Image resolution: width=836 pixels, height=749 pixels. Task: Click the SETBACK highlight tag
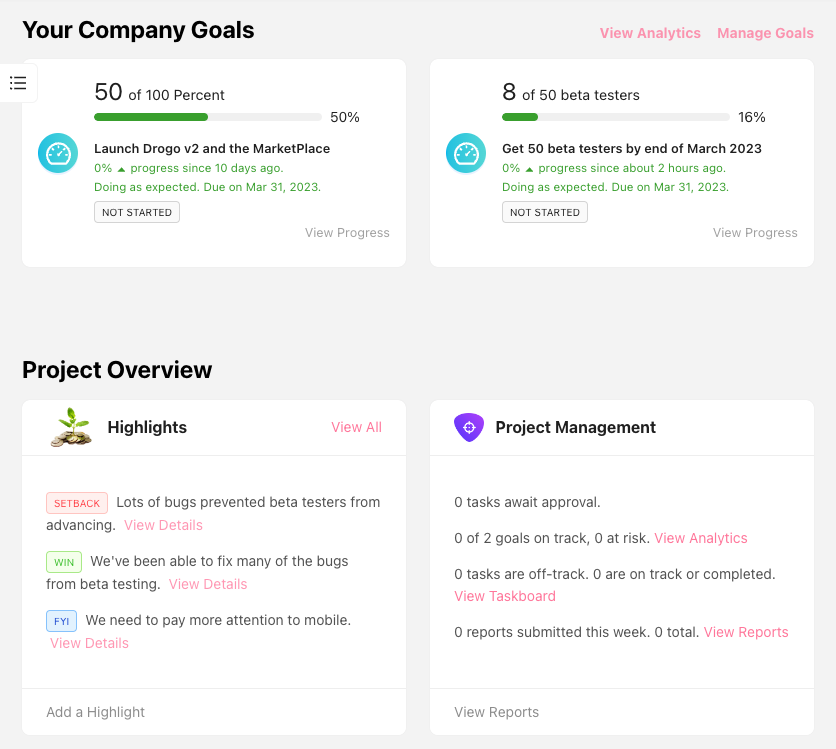[77, 503]
